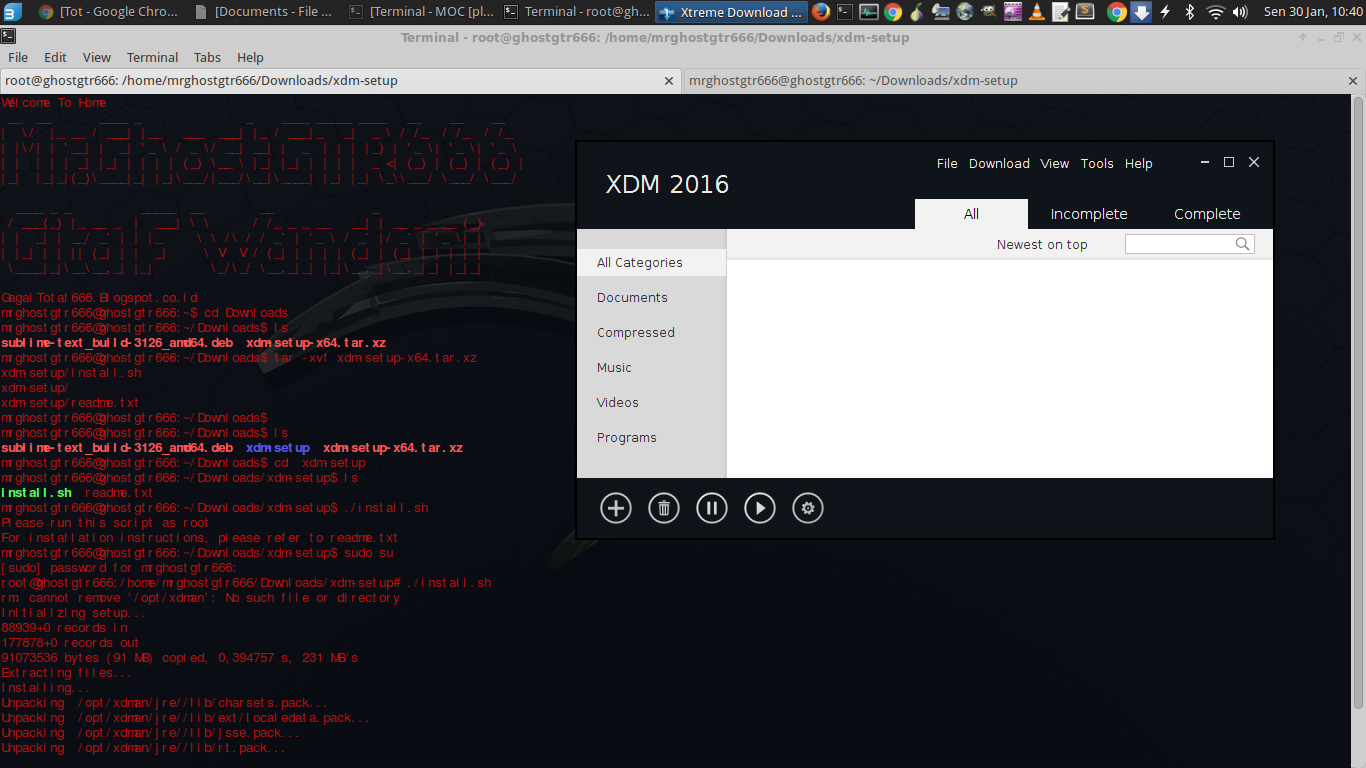Screen dimensions: 1366x768
Task: Open XDM settings gear icon
Action: (x=808, y=508)
